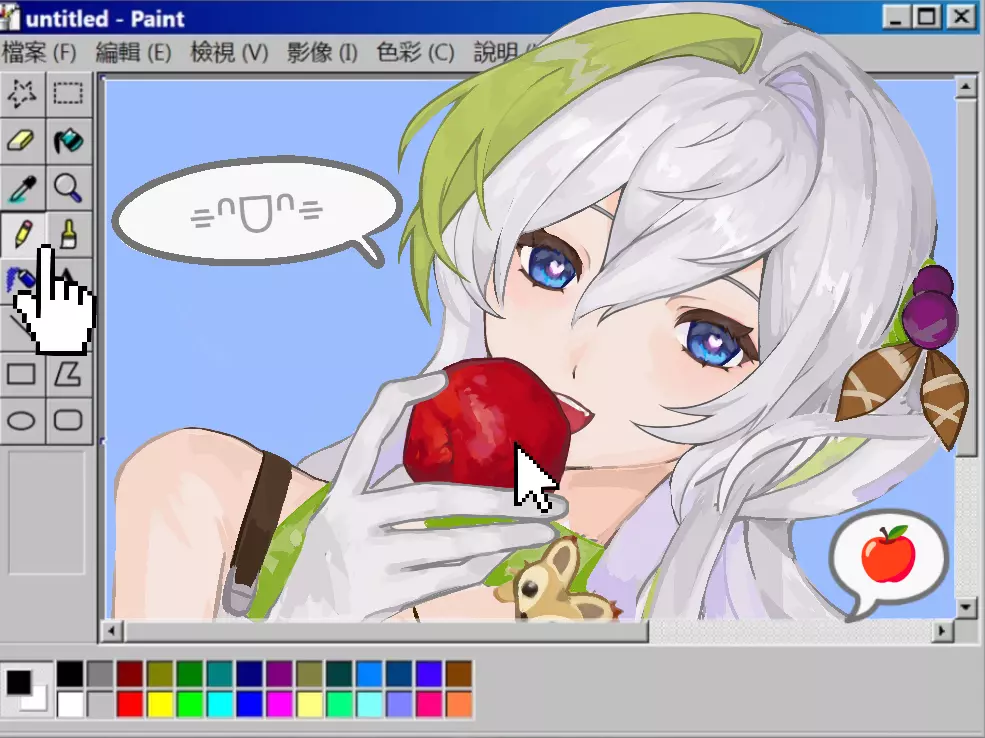The width and height of the screenshot is (985, 738).
Task: Pick the orange palette swatch
Action: (x=459, y=704)
